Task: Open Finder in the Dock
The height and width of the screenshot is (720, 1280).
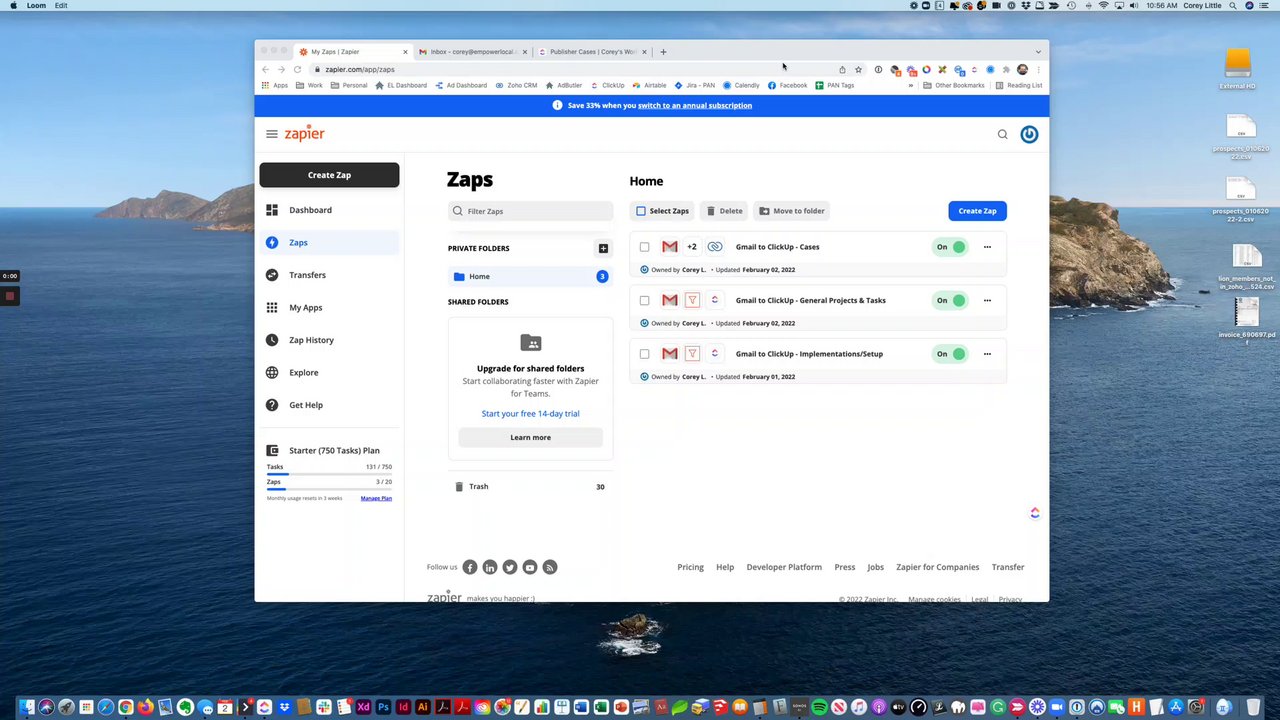Action: [x=27, y=707]
